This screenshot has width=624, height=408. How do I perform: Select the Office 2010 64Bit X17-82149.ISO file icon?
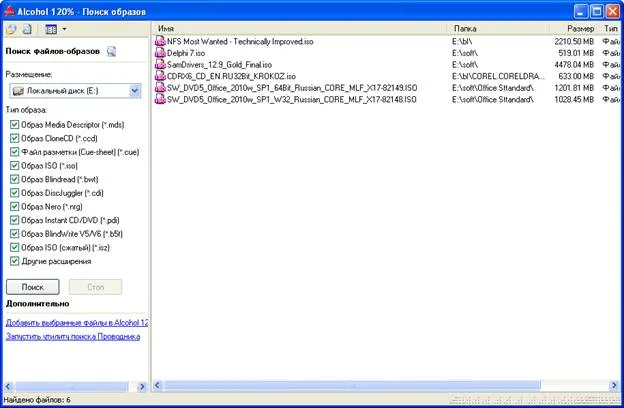[x=160, y=88]
